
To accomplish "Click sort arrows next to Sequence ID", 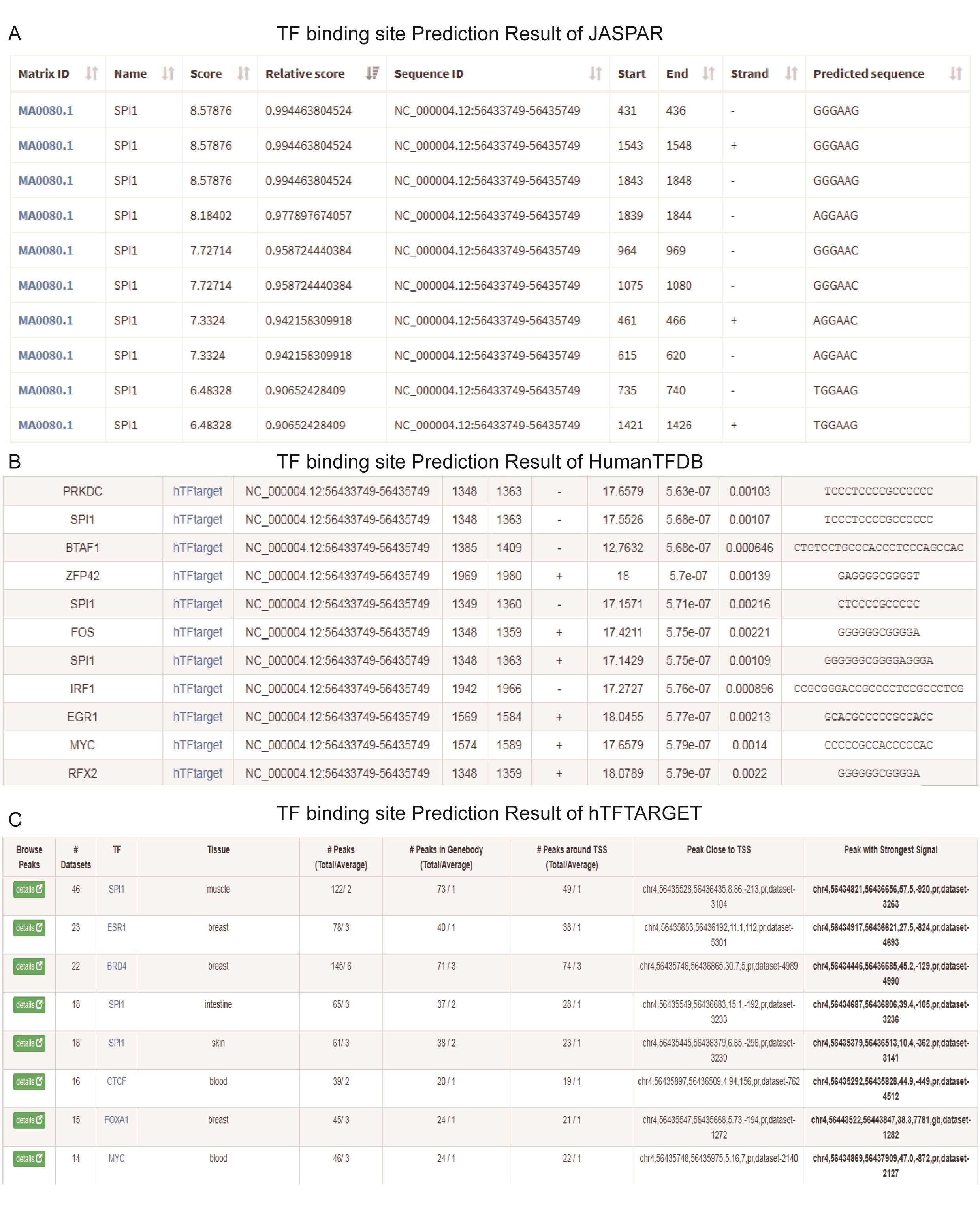I will [596, 73].
